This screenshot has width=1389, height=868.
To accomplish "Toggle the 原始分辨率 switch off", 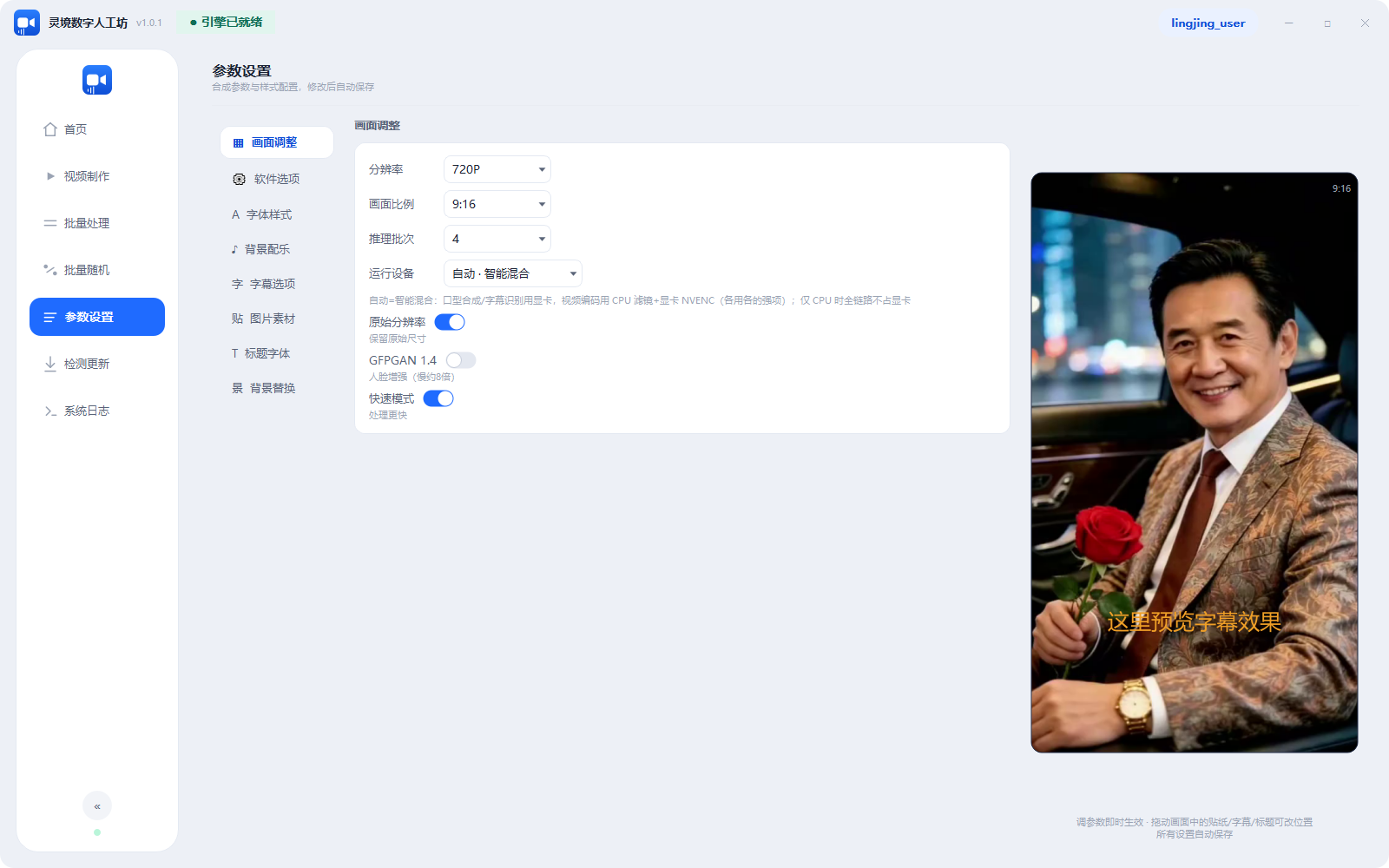I will (450, 322).
